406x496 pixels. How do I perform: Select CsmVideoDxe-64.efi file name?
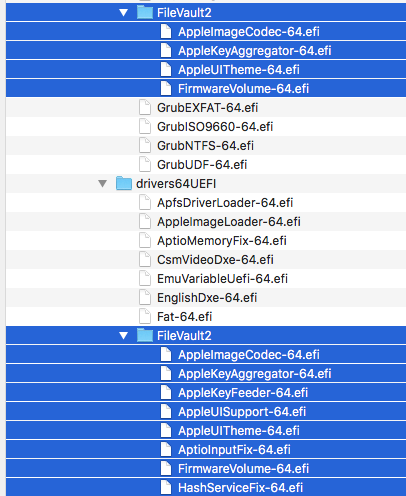(215, 260)
